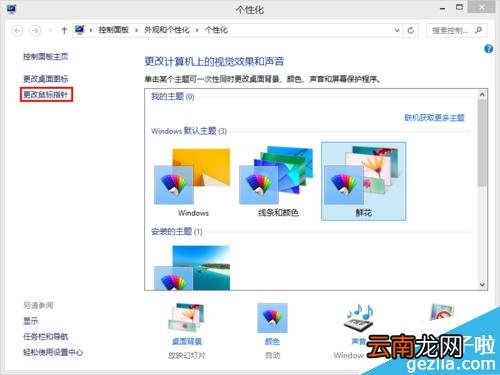
Task: Select the 线条和颜色 theme
Action: coord(278,182)
